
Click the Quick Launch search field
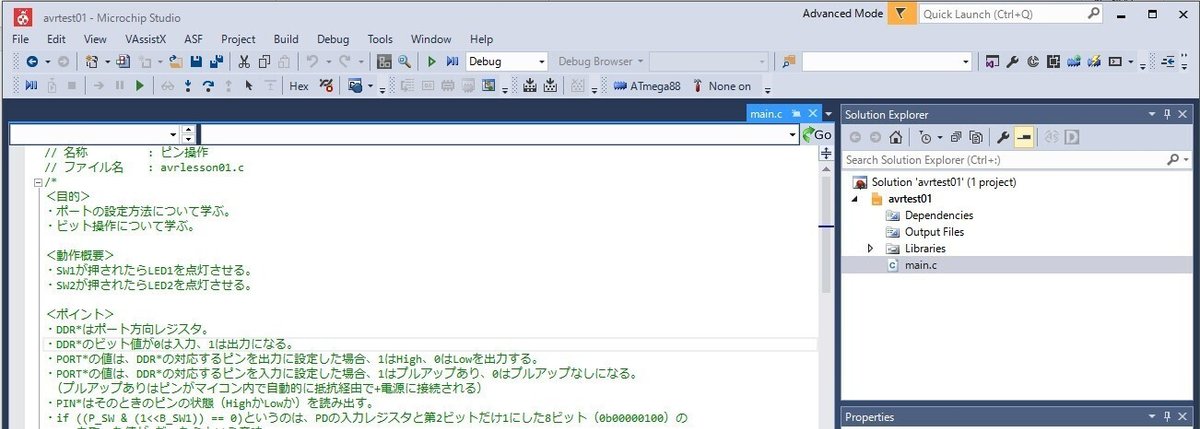pyautogui.click(x=1011, y=14)
